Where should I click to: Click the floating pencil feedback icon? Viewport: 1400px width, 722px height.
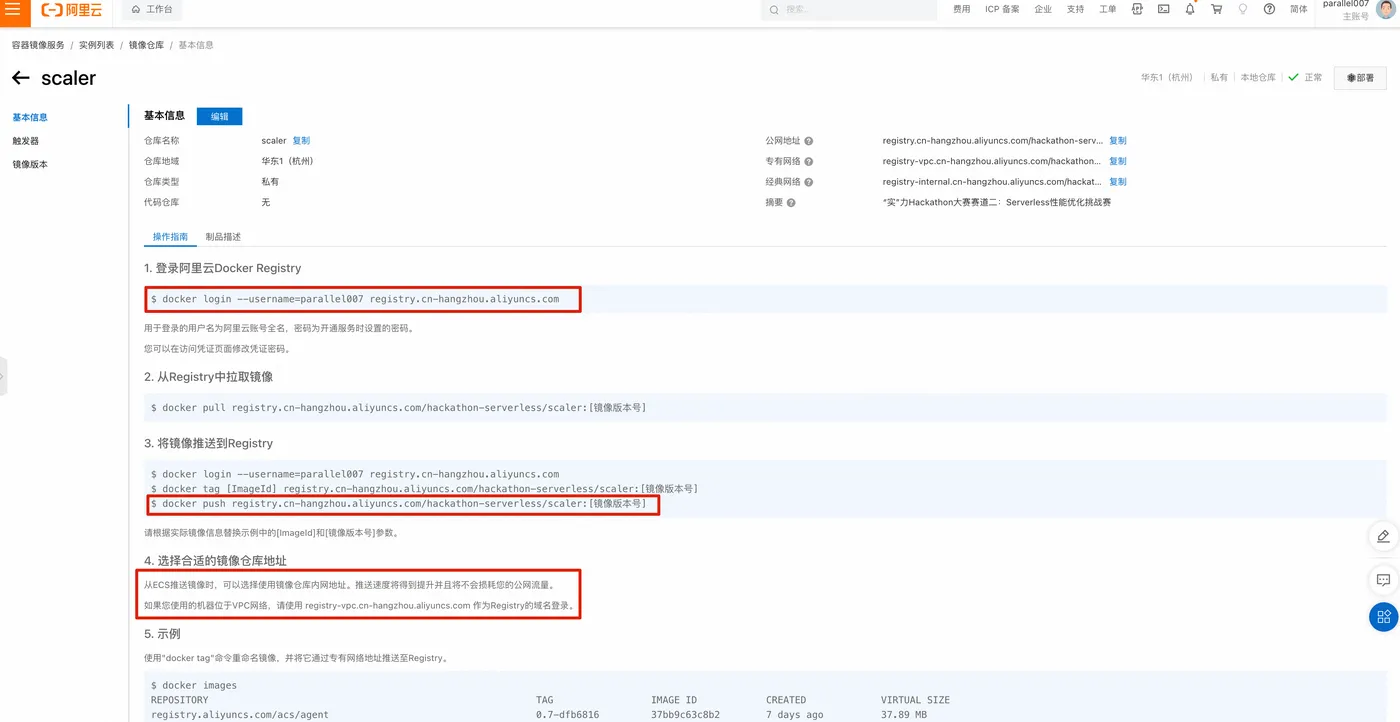tap(1383, 536)
